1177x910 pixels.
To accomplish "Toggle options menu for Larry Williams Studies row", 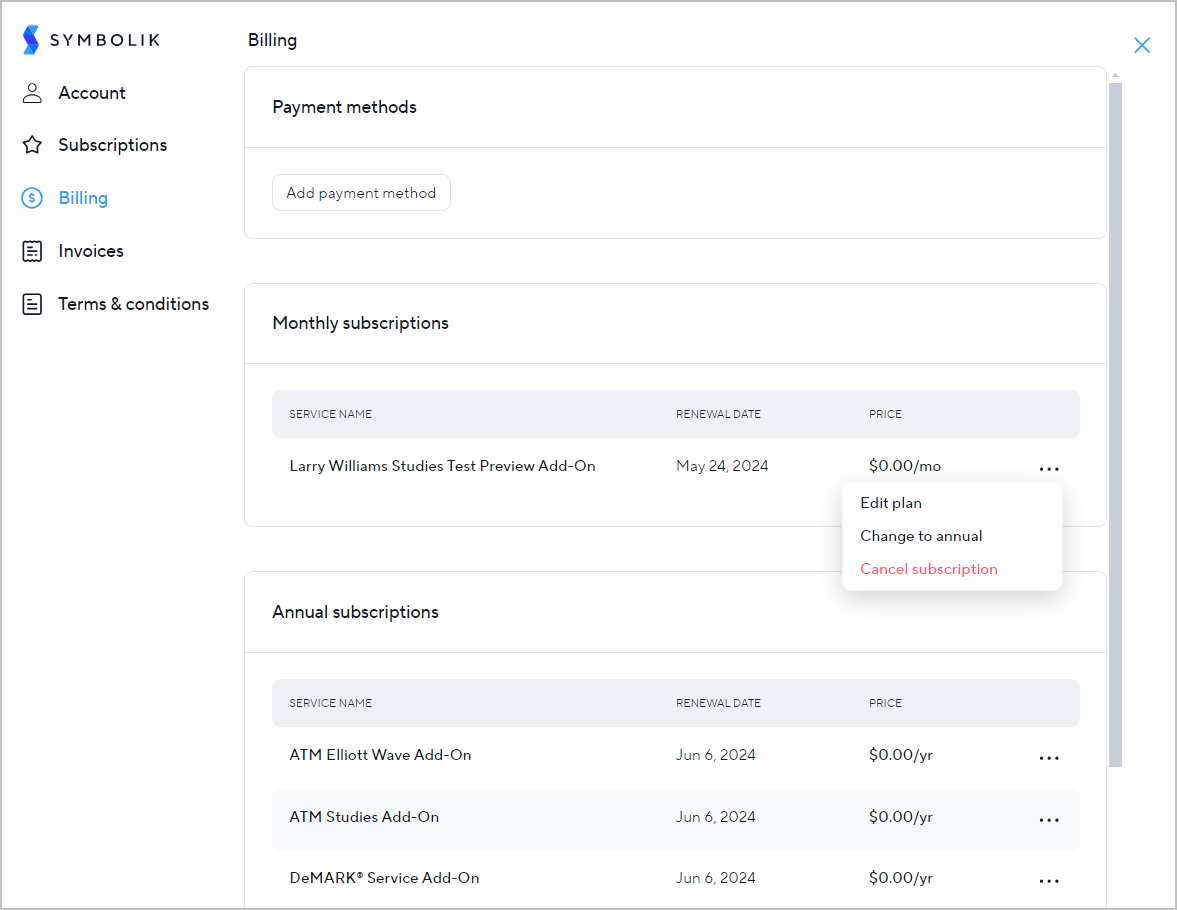I will 1049,469.
